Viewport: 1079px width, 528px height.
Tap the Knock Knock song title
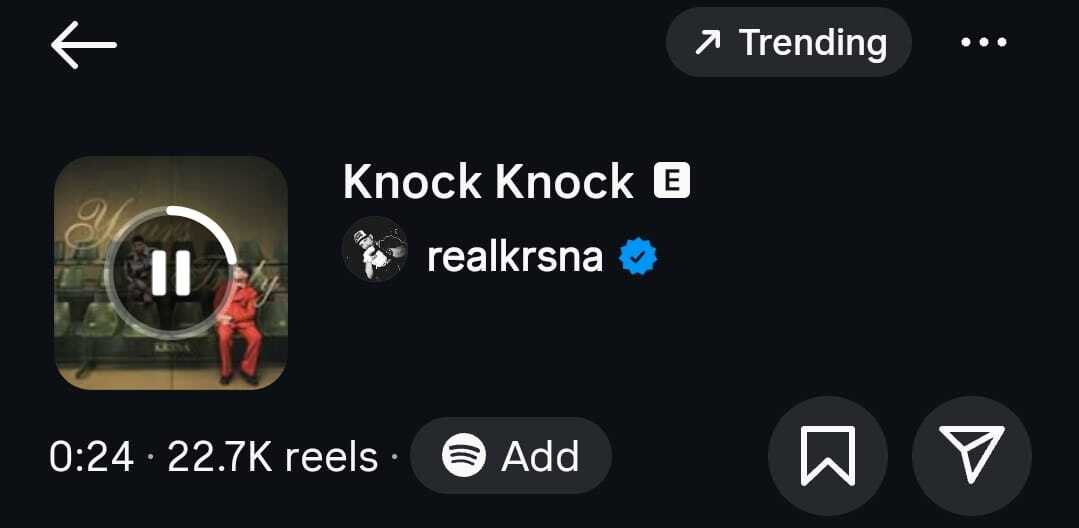488,181
